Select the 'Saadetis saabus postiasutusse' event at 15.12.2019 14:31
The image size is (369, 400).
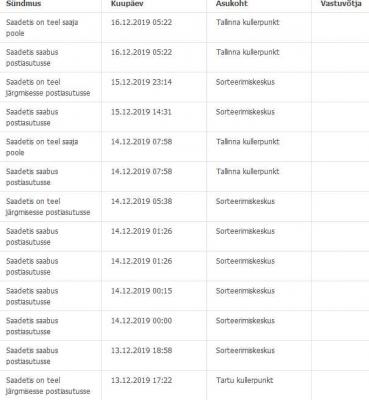32,117
